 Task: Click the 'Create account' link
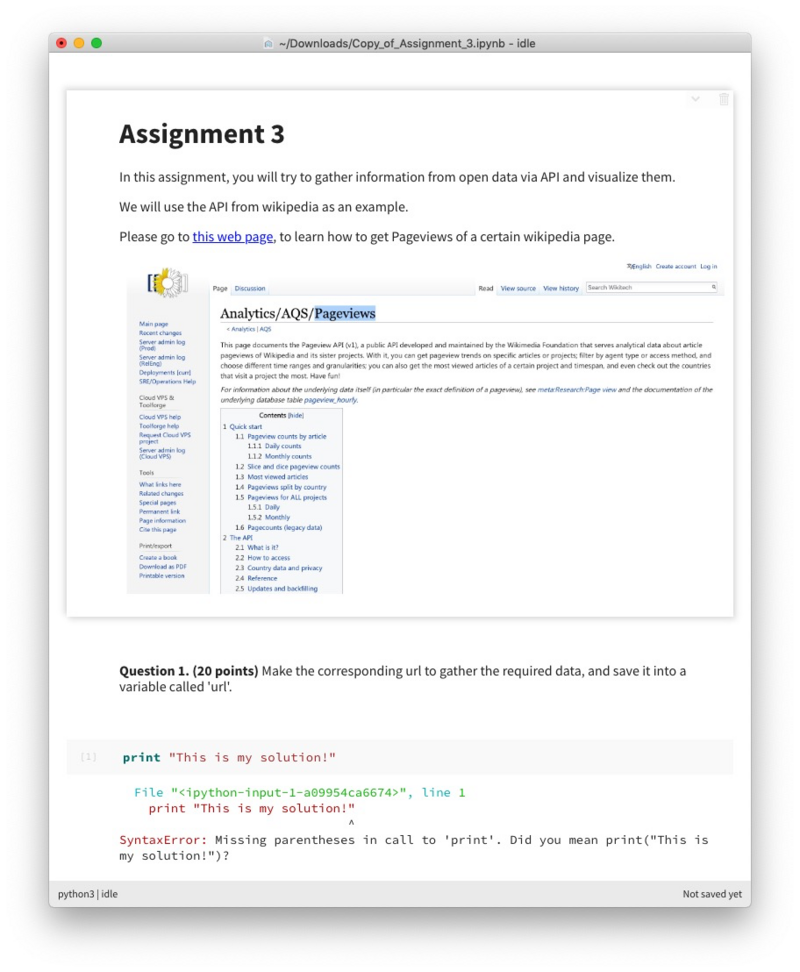pos(676,267)
